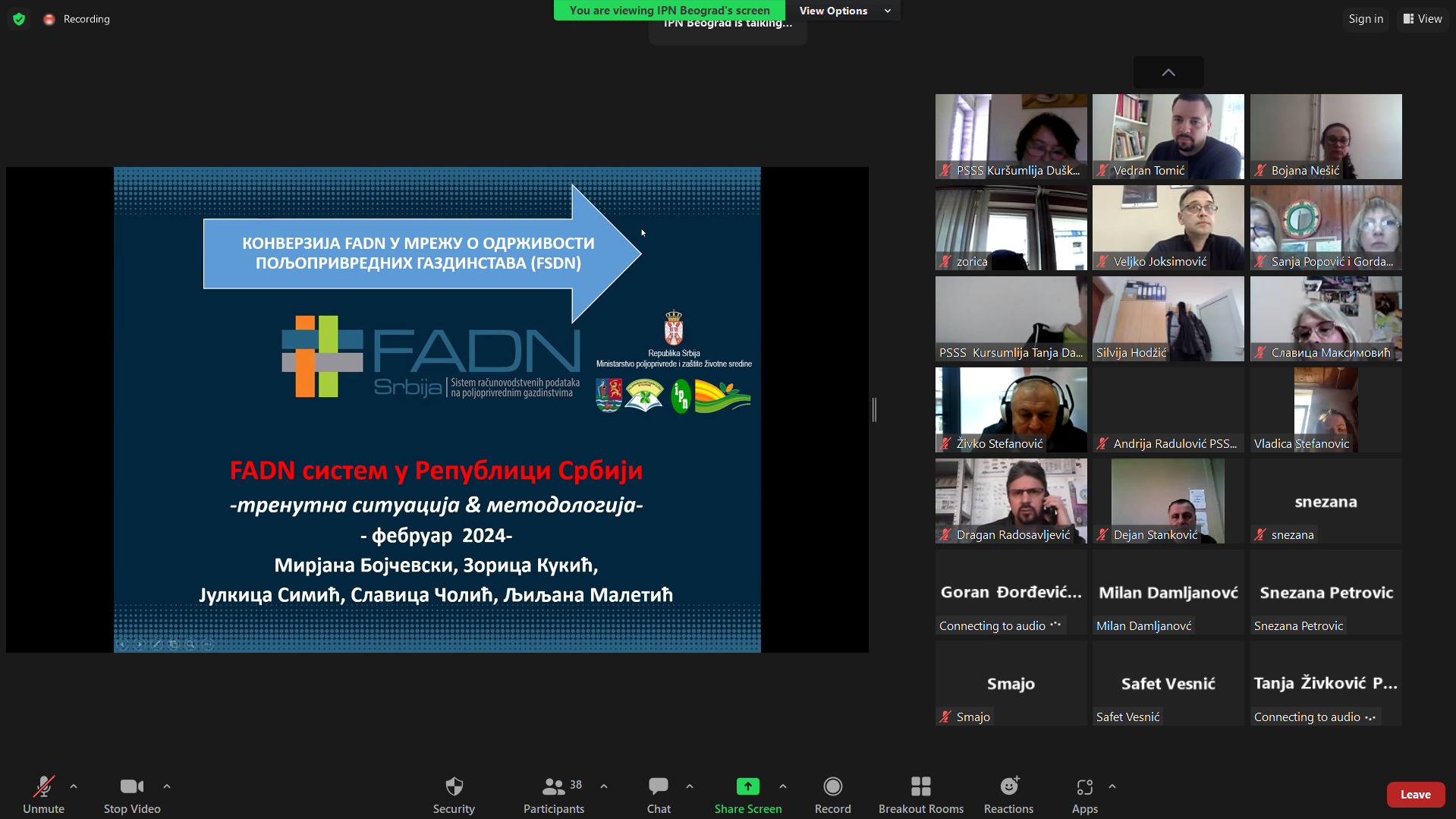This screenshot has width=1456, height=819.
Task: Click the muted mic icon on Smajo's tile
Action: (x=945, y=717)
